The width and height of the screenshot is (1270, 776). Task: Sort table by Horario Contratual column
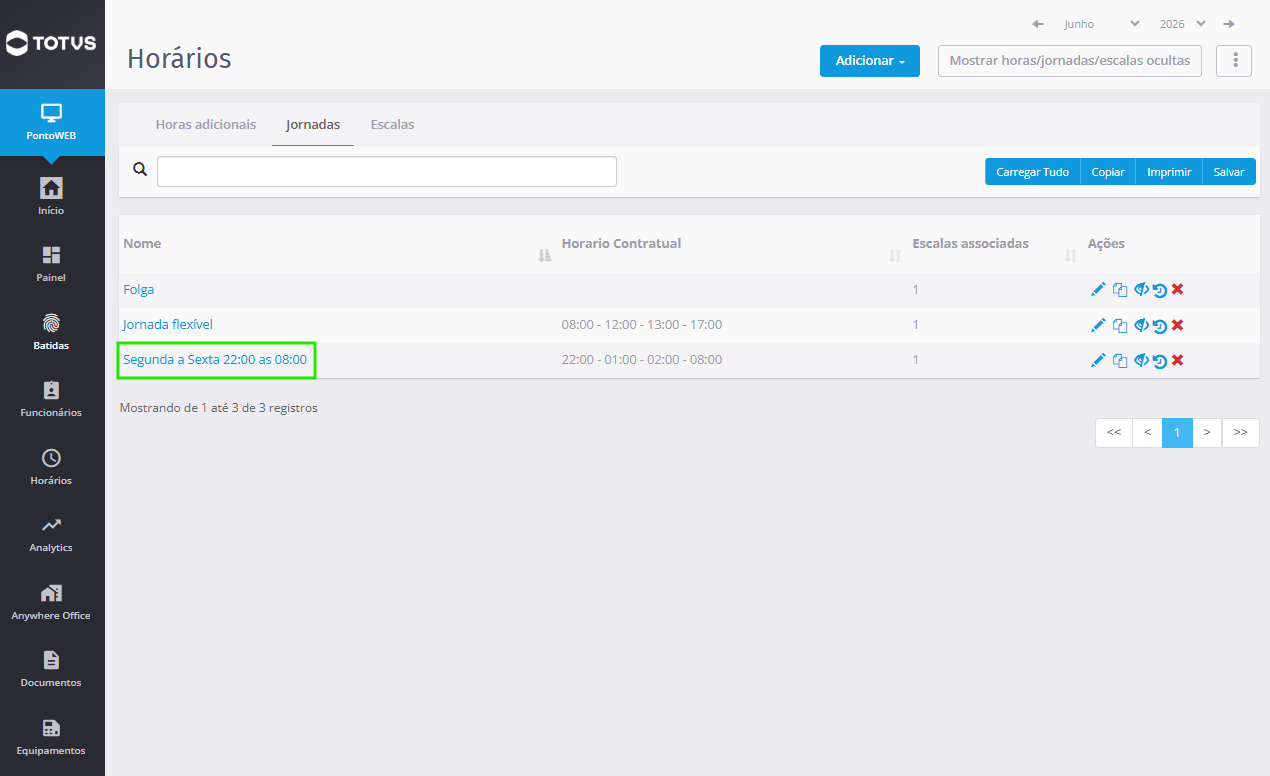point(895,256)
